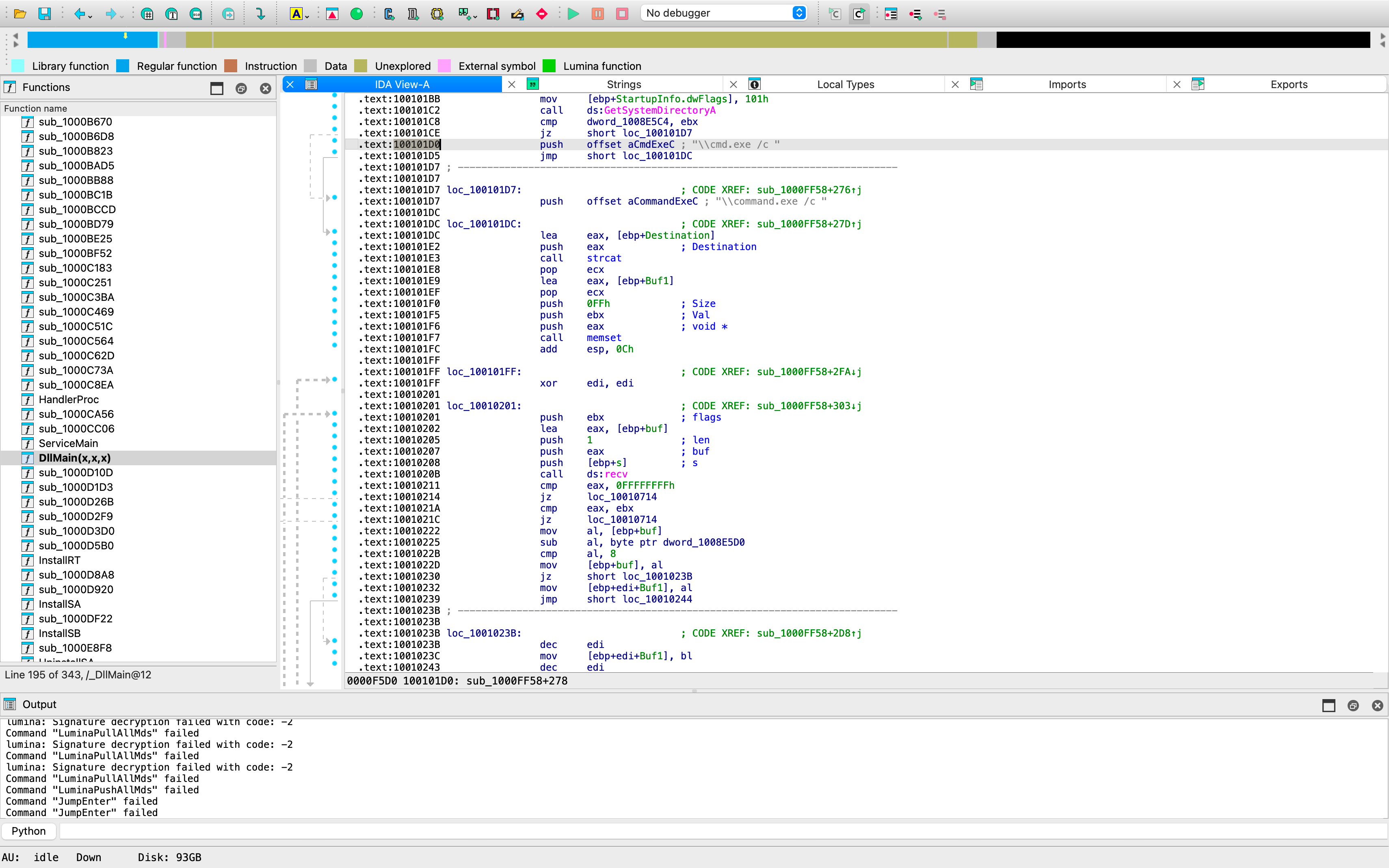
Task: Click the olive unexplored region in navigation band
Action: point(580,40)
